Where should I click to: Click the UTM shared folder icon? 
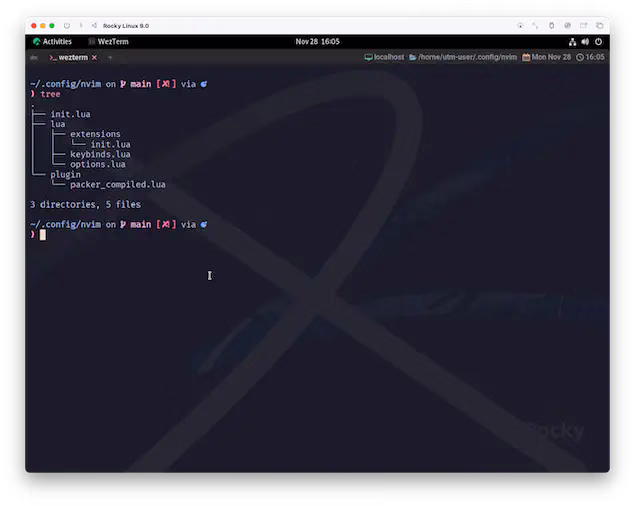[x=584, y=26]
